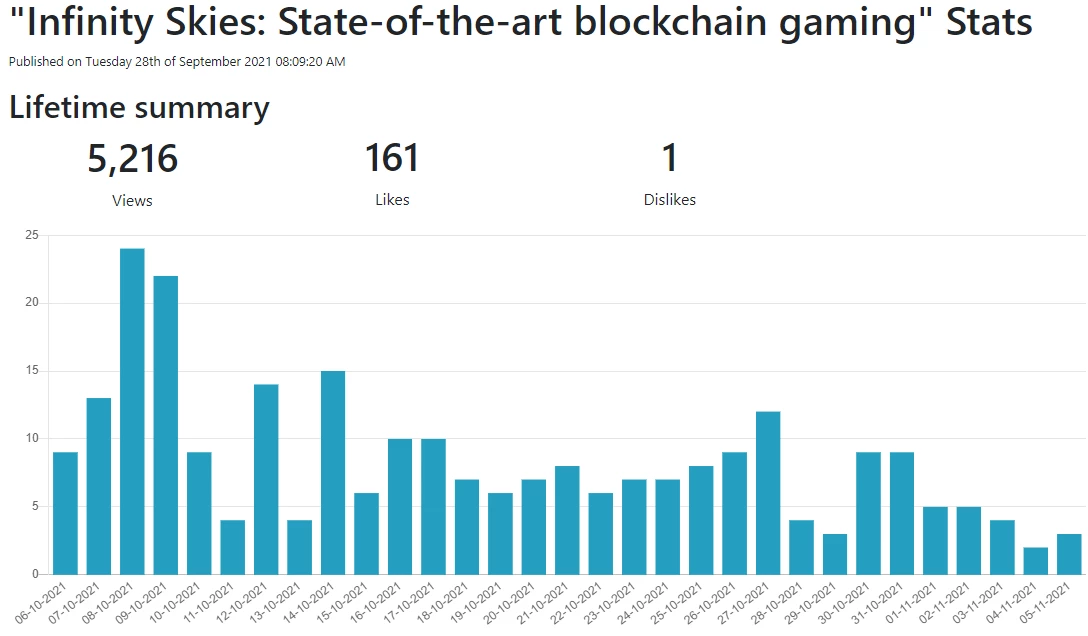Click the 07-10-2021 bar
This screenshot has width=1088, height=636.
click(x=99, y=486)
